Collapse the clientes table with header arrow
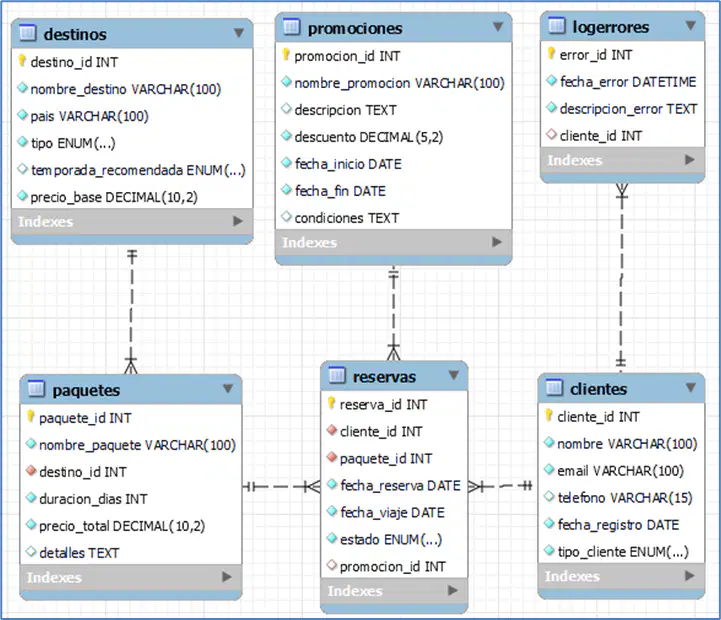The height and width of the screenshot is (620, 721). pyautogui.click(x=690, y=388)
